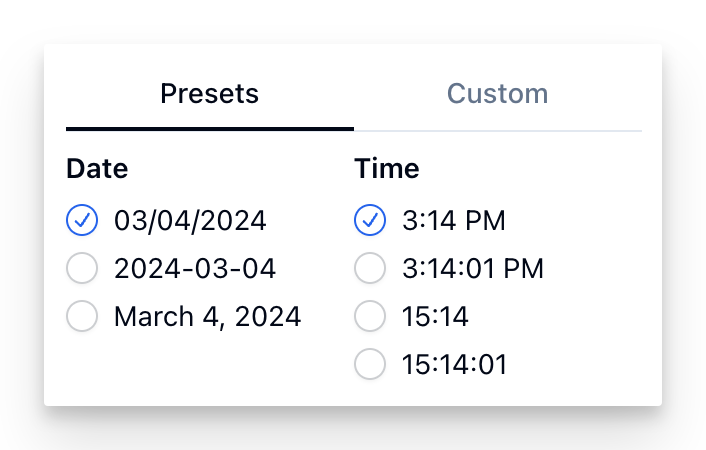This screenshot has height=450, width=706.
Task: Click the March 4, 2024 label text
Action: (x=207, y=317)
